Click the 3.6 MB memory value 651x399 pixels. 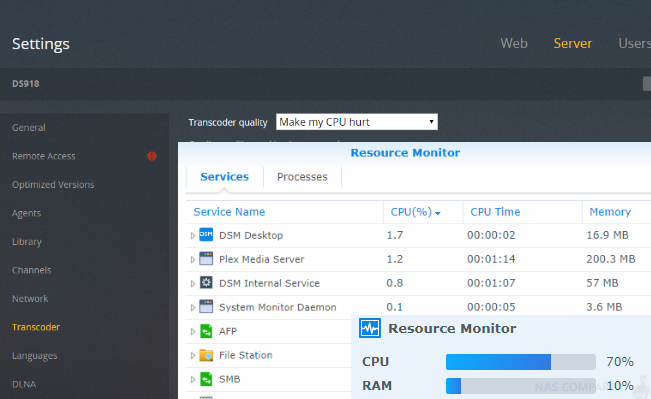[604, 307]
